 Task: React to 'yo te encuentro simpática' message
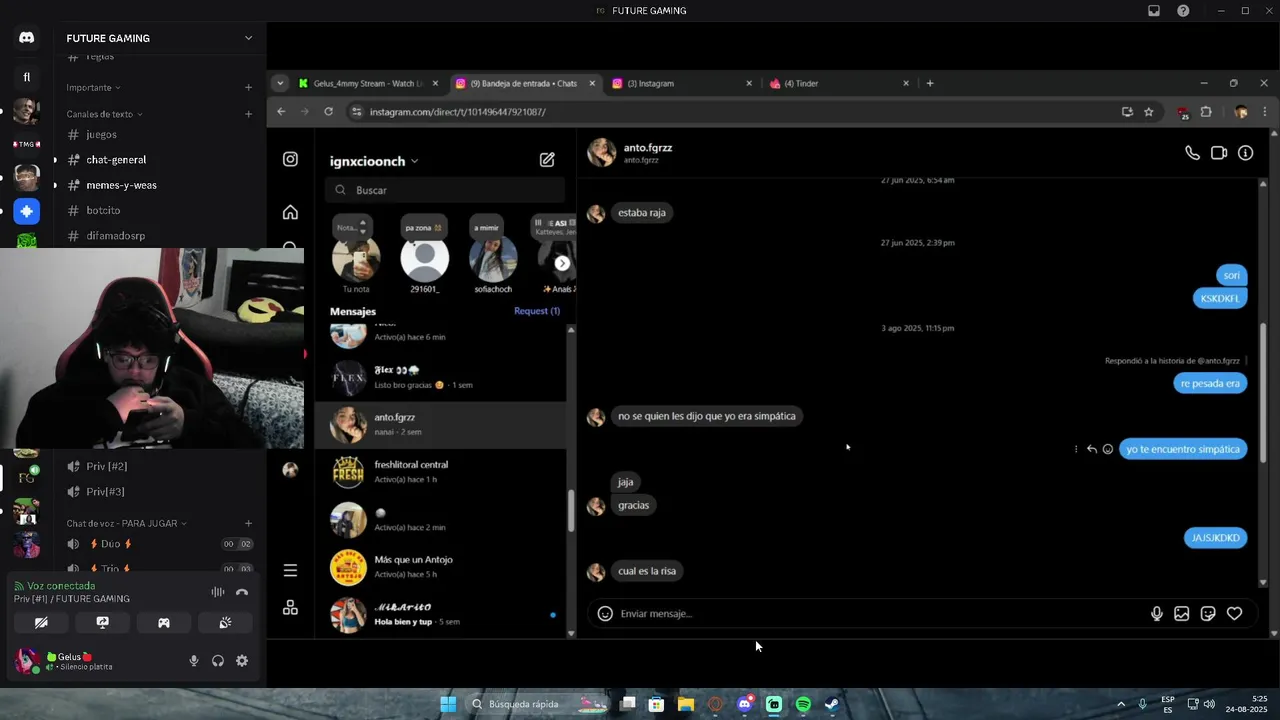(1108, 450)
